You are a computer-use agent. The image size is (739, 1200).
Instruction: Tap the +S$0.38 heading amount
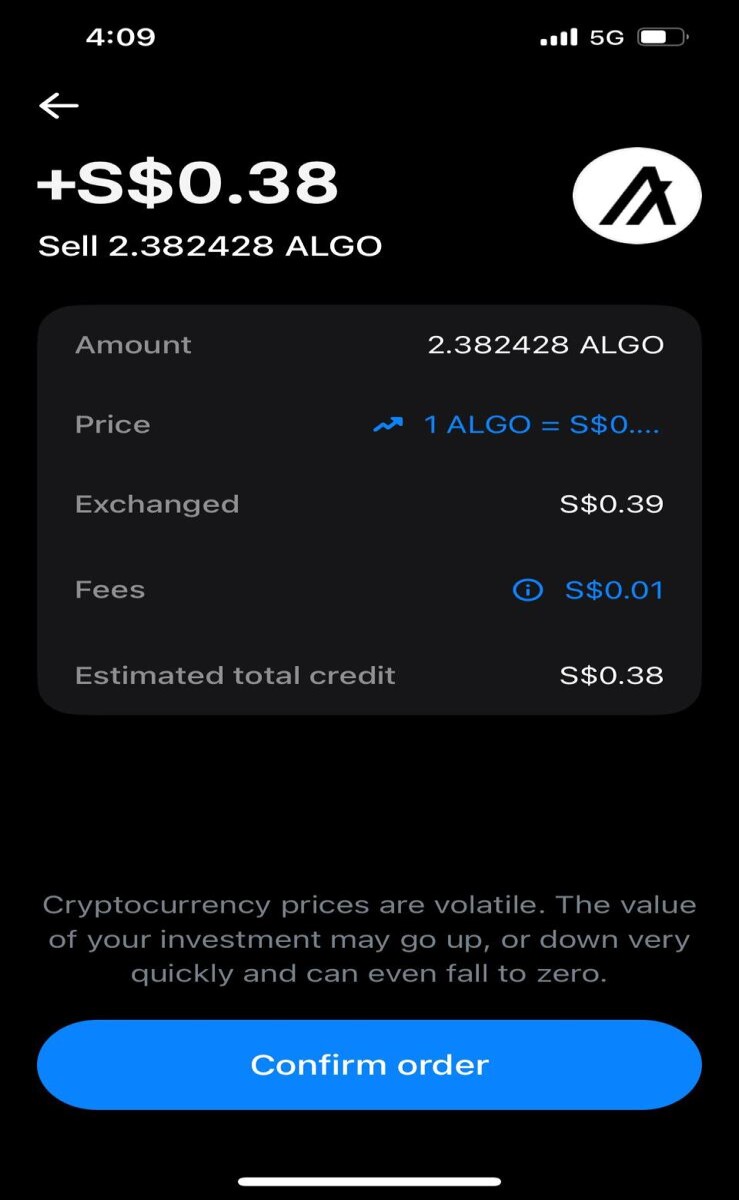click(188, 183)
